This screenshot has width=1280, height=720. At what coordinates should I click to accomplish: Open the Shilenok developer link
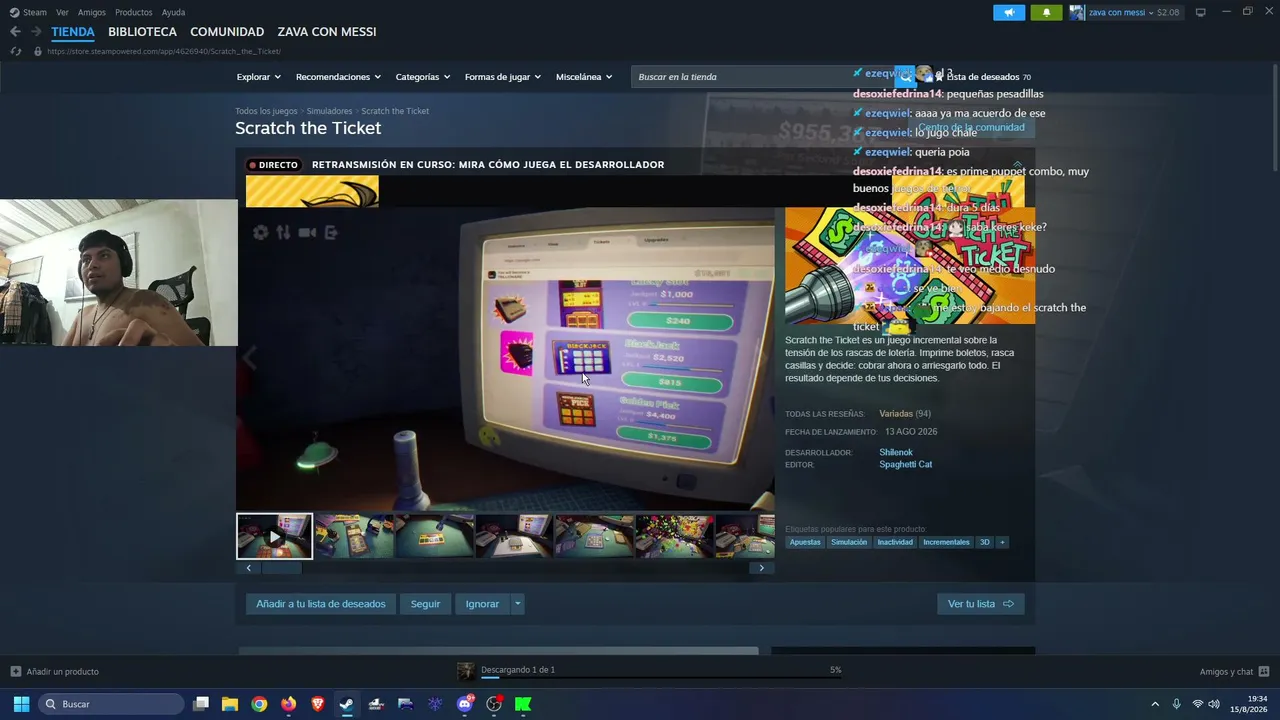click(x=896, y=453)
